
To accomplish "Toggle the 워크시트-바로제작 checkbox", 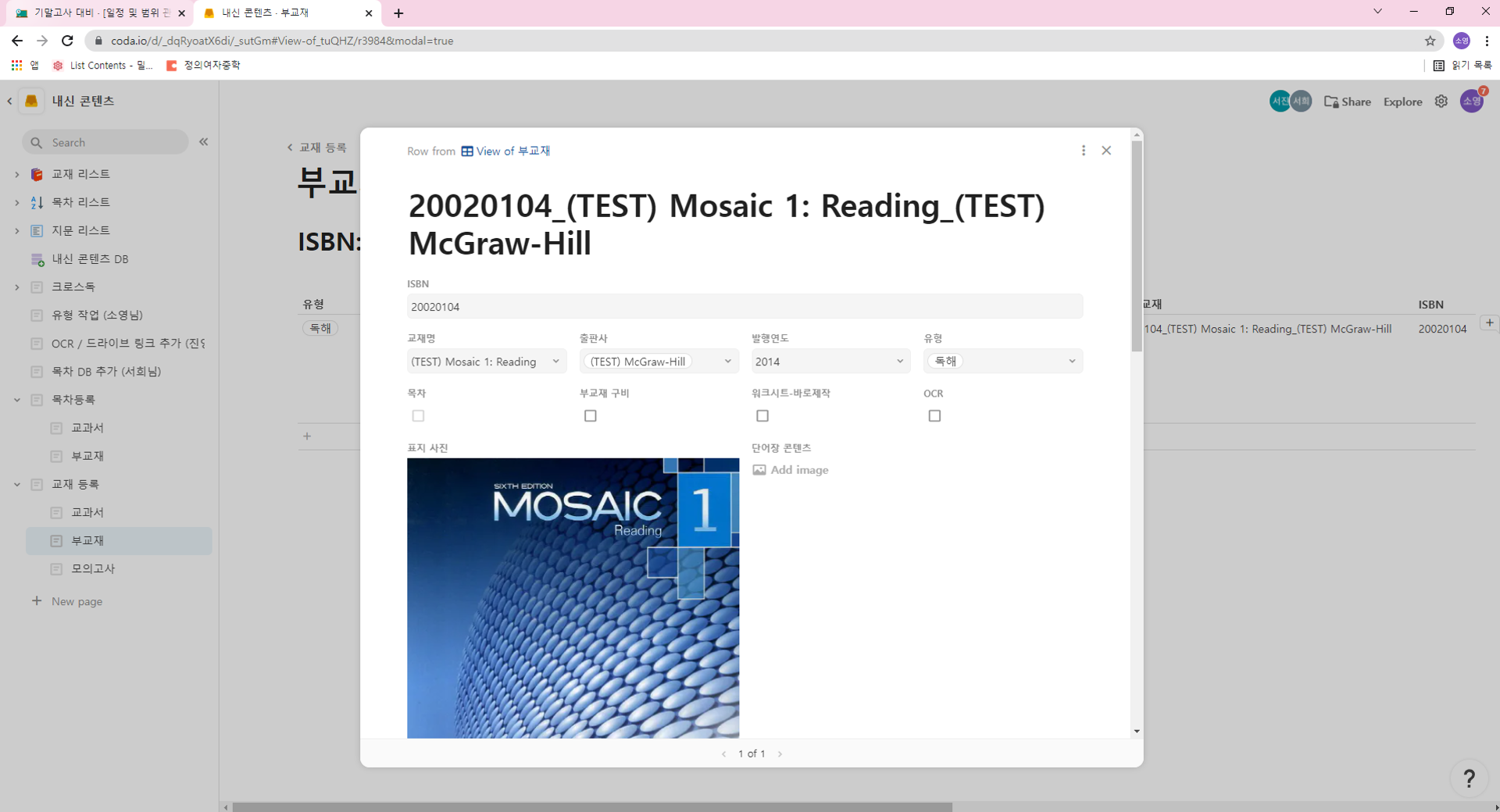I will point(762,416).
